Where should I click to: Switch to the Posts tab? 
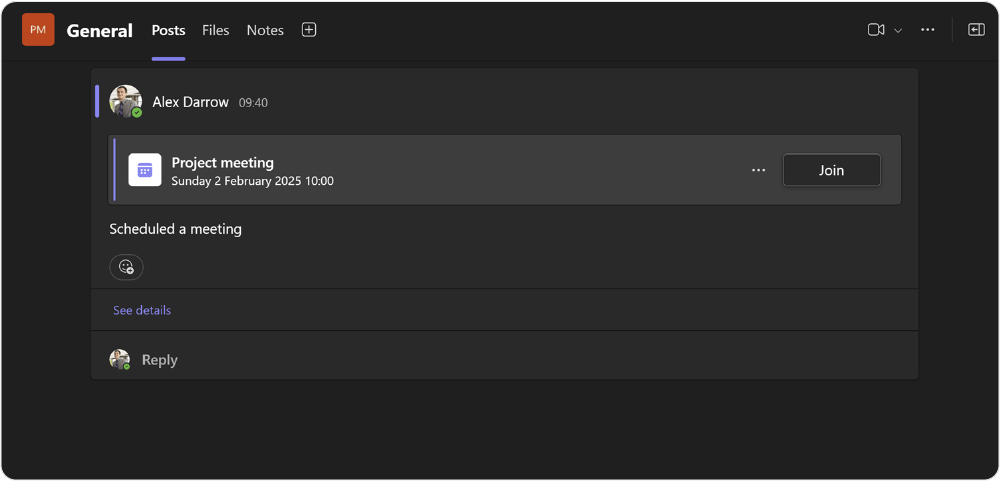point(168,30)
